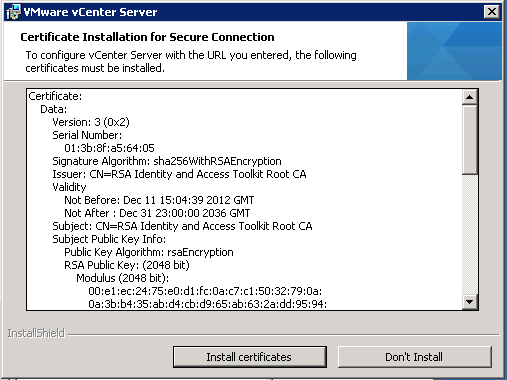
Task: Click the Signature Algorithm sha256WithRSAEncryption line
Action: pyautogui.click(x=167, y=161)
